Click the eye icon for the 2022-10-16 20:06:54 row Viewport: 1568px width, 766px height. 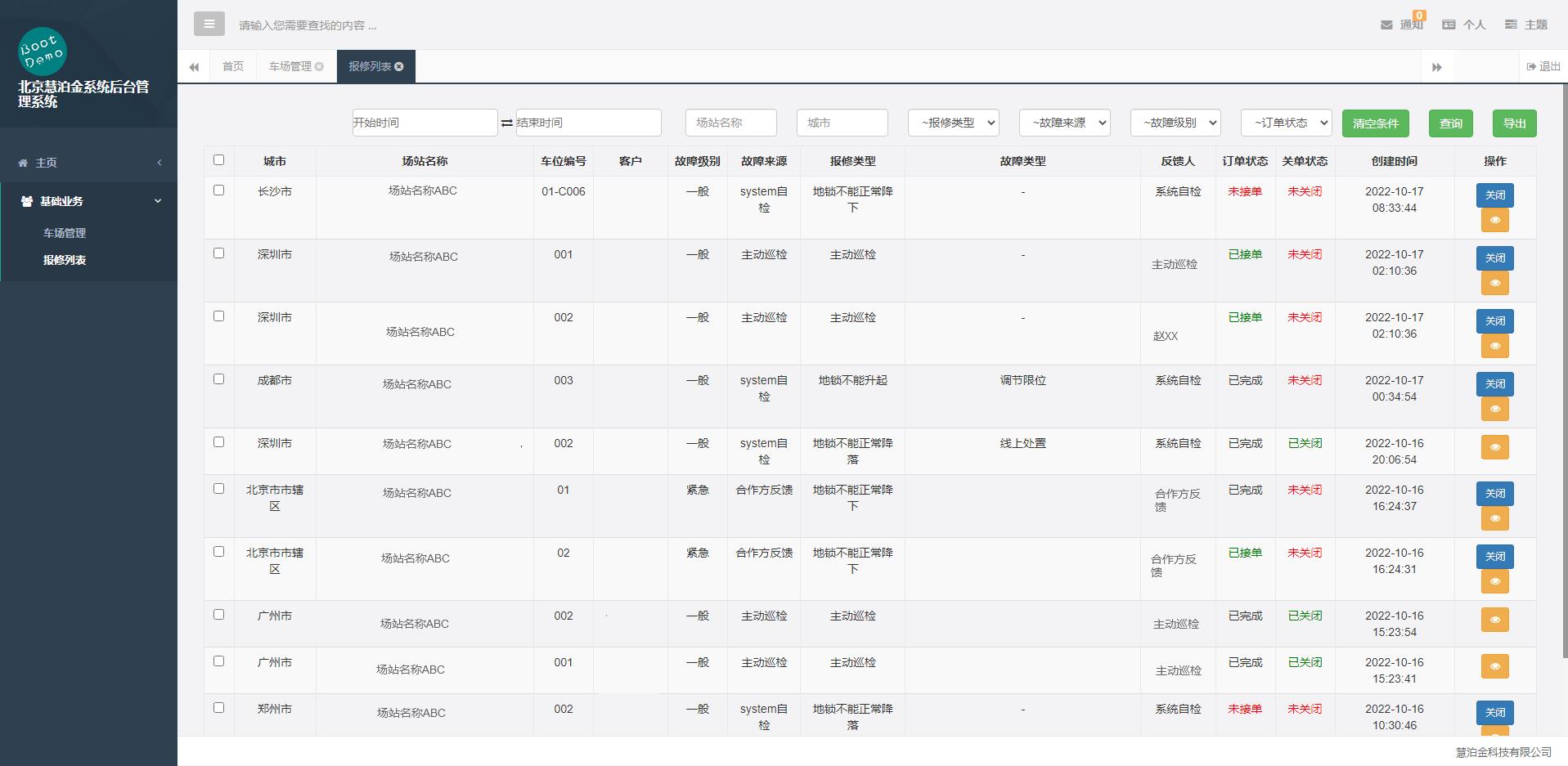(1494, 447)
